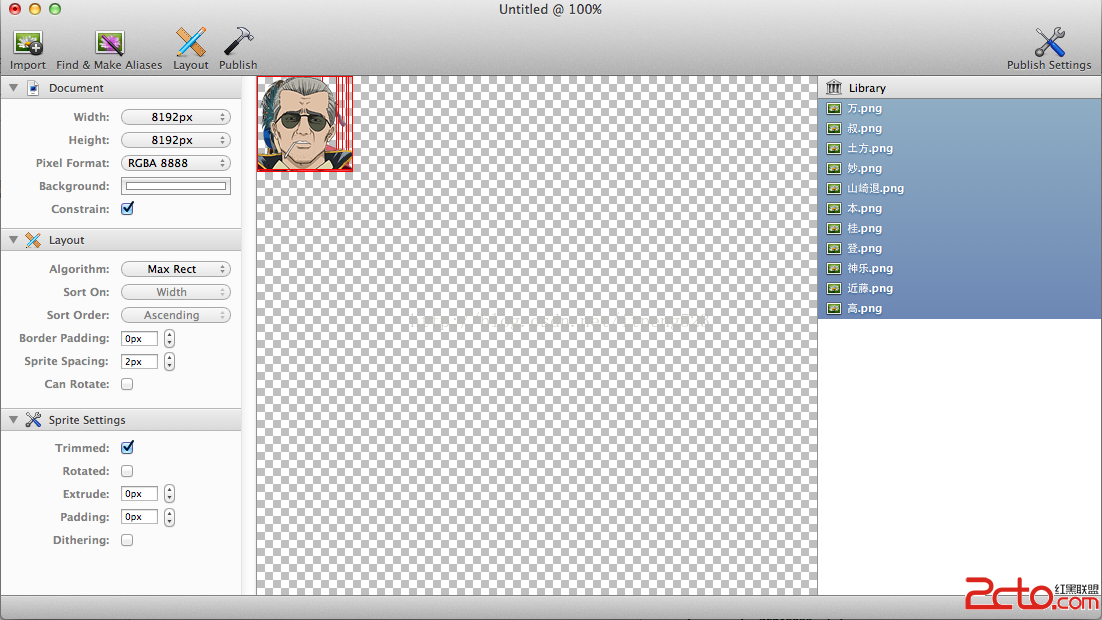Image resolution: width=1102 pixels, height=620 pixels.
Task: Open the Algorithm dropdown showing Max Rect
Action: tap(175, 269)
